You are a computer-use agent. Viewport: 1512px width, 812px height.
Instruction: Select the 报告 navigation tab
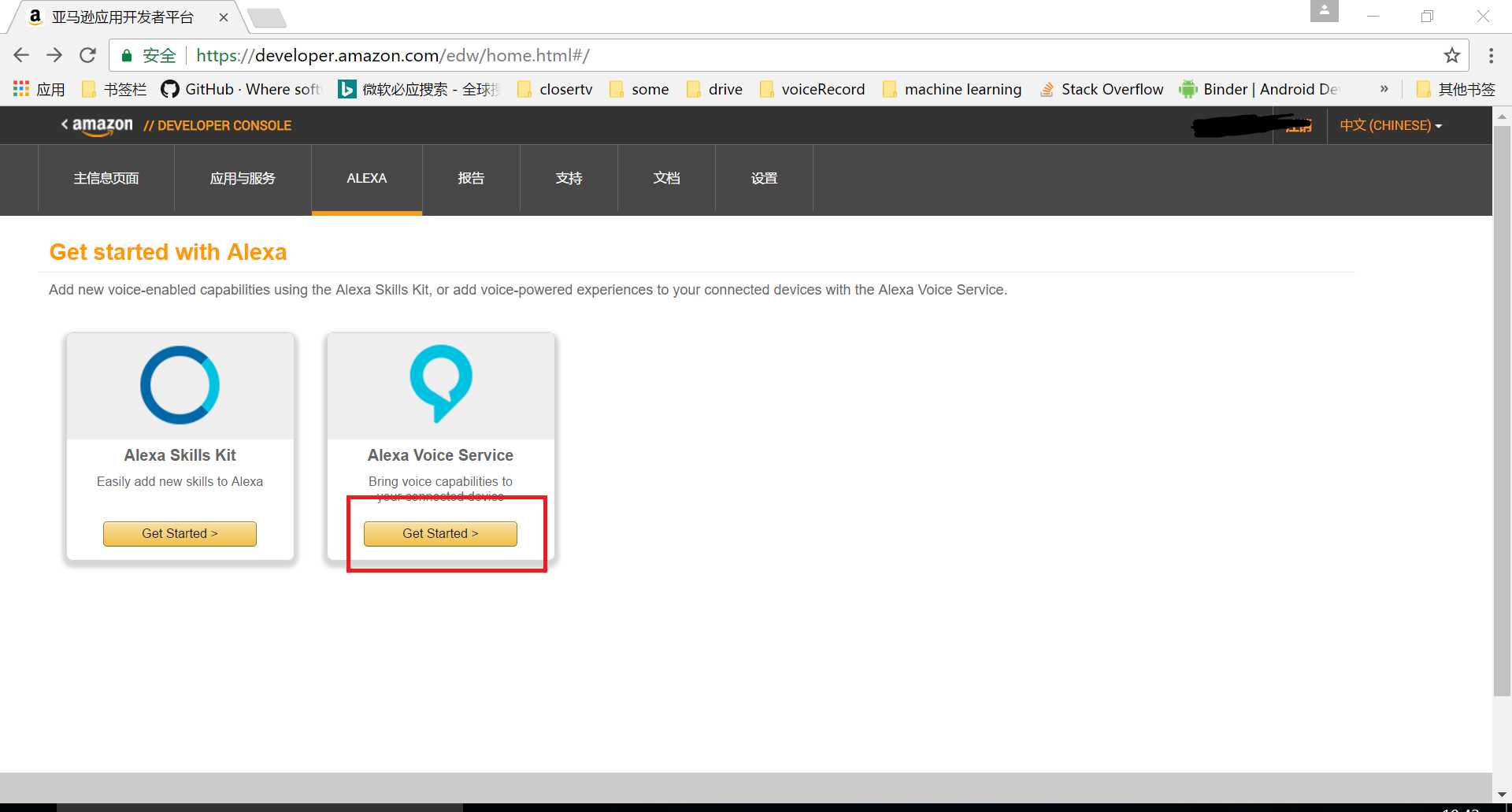(471, 178)
